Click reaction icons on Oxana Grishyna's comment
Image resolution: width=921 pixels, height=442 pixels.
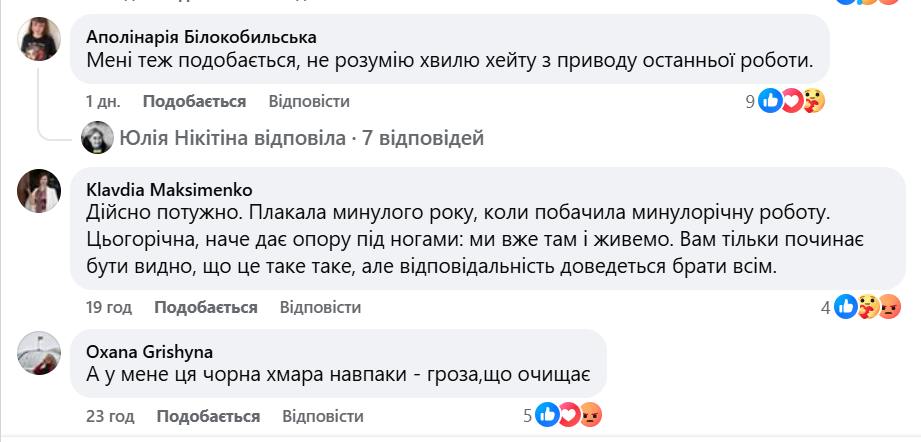click(570, 416)
